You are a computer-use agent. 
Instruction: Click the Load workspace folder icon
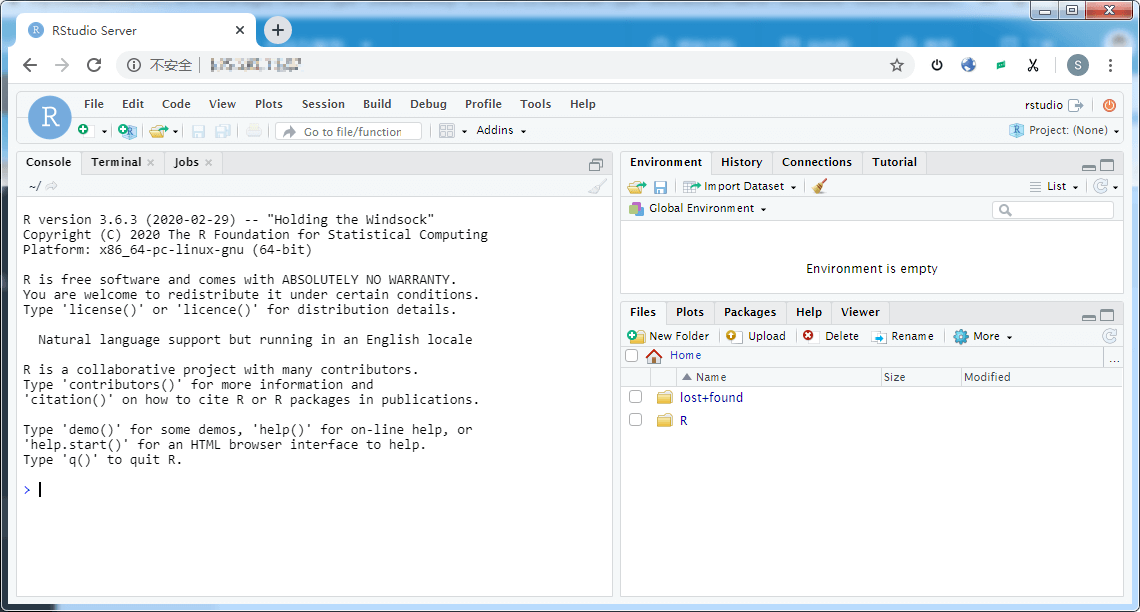637,187
